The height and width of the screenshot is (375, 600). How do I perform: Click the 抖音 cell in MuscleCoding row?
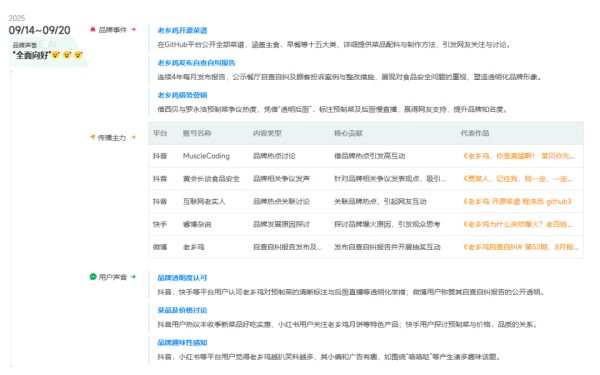[x=160, y=156]
